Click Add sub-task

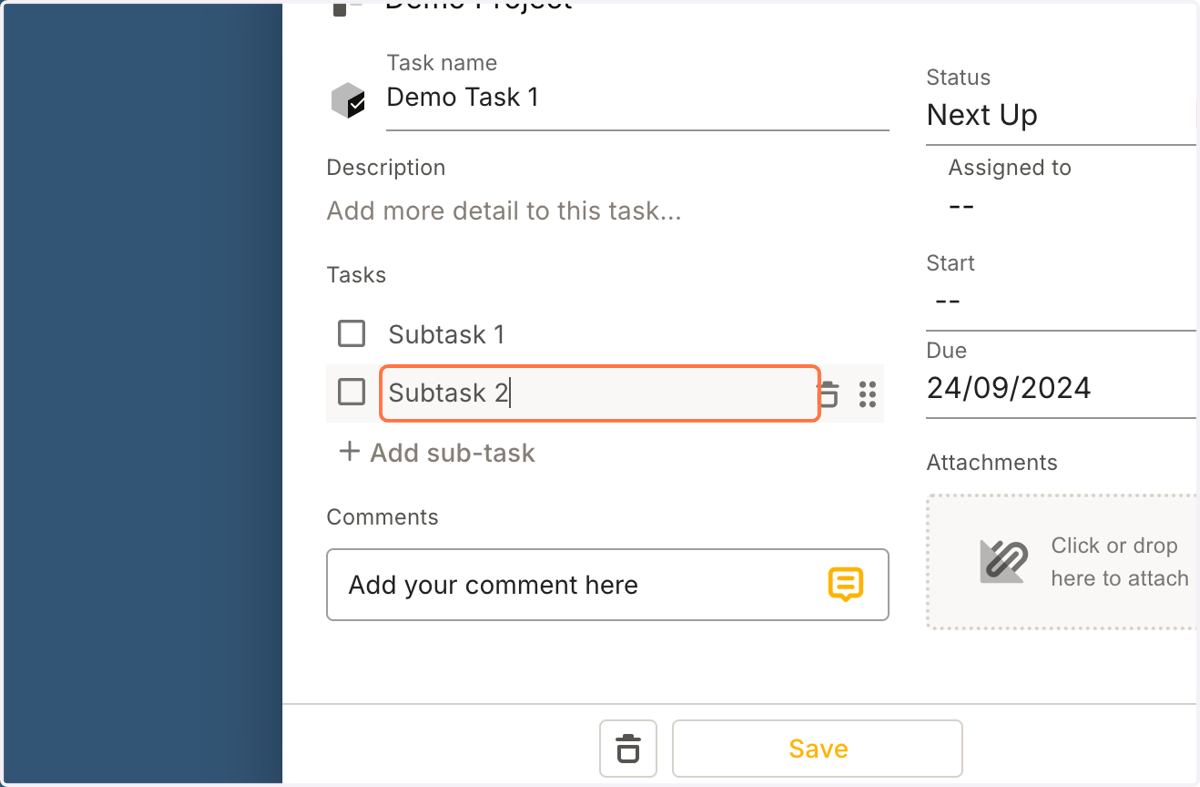click(437, 452)
